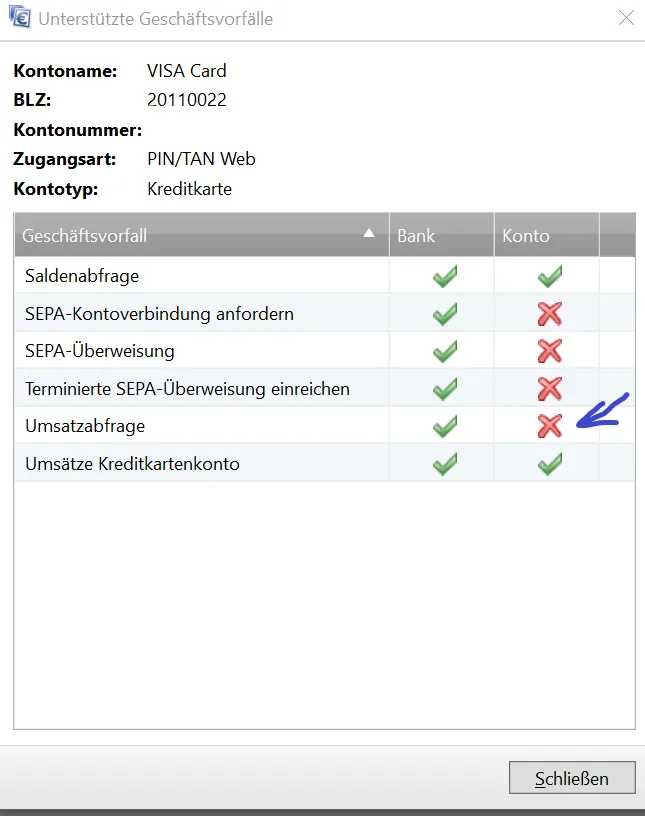Click Bank checkmark for Saldenabfrage
The image size is (645, 816).
tap(445, 276)
